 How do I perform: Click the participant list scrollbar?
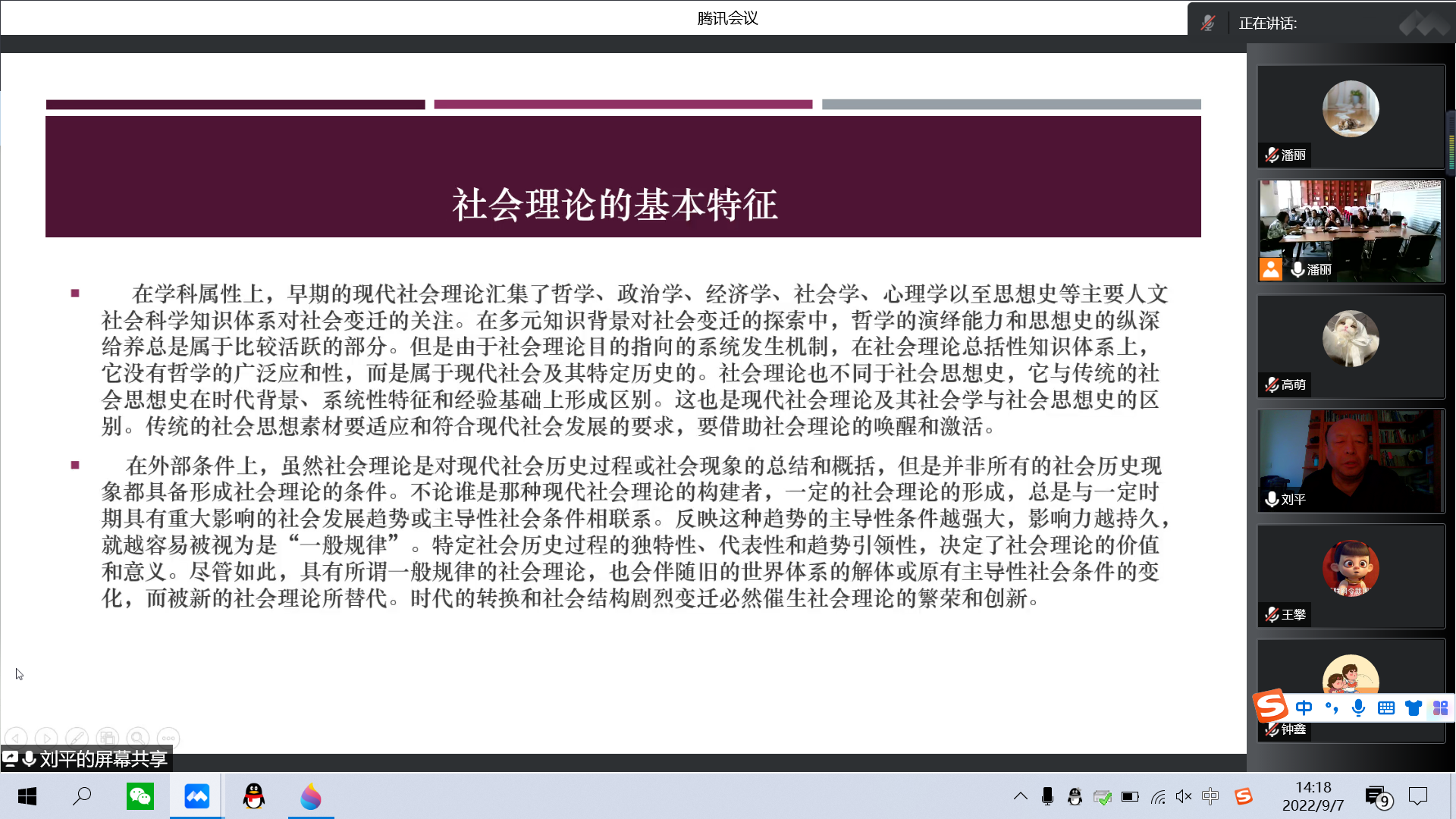(x=1451, y=144)
